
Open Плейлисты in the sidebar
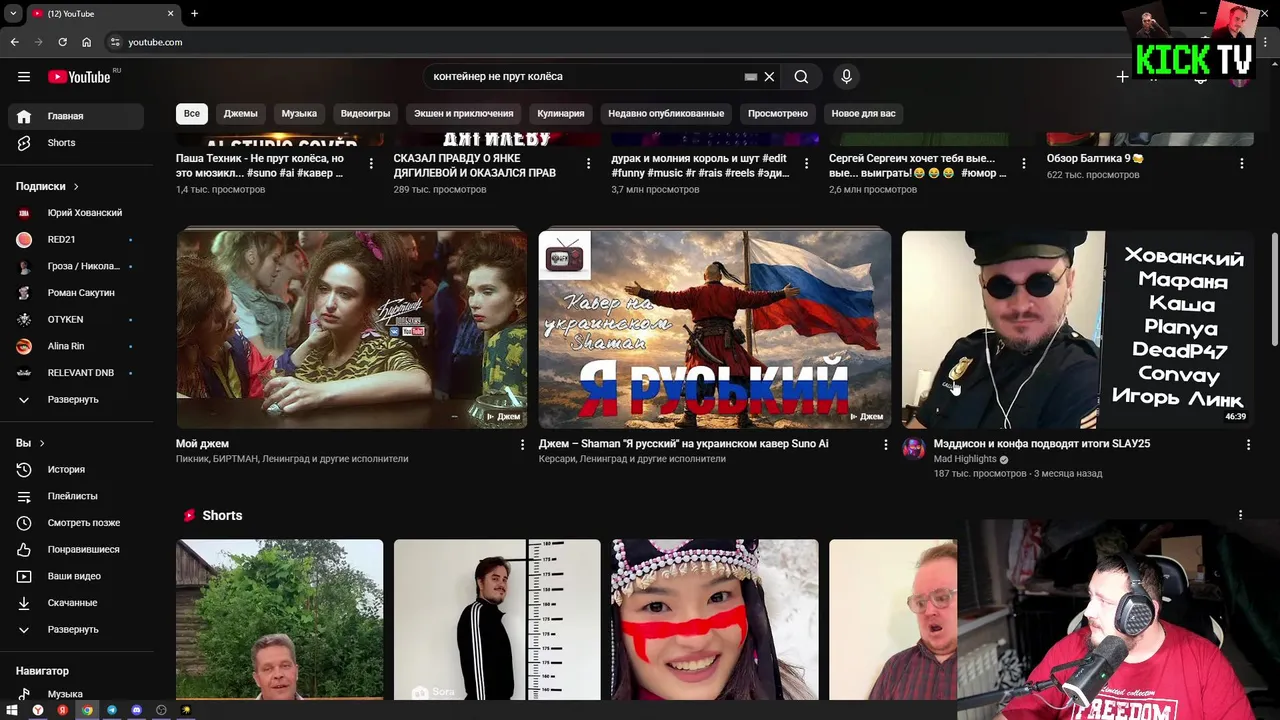76,496
